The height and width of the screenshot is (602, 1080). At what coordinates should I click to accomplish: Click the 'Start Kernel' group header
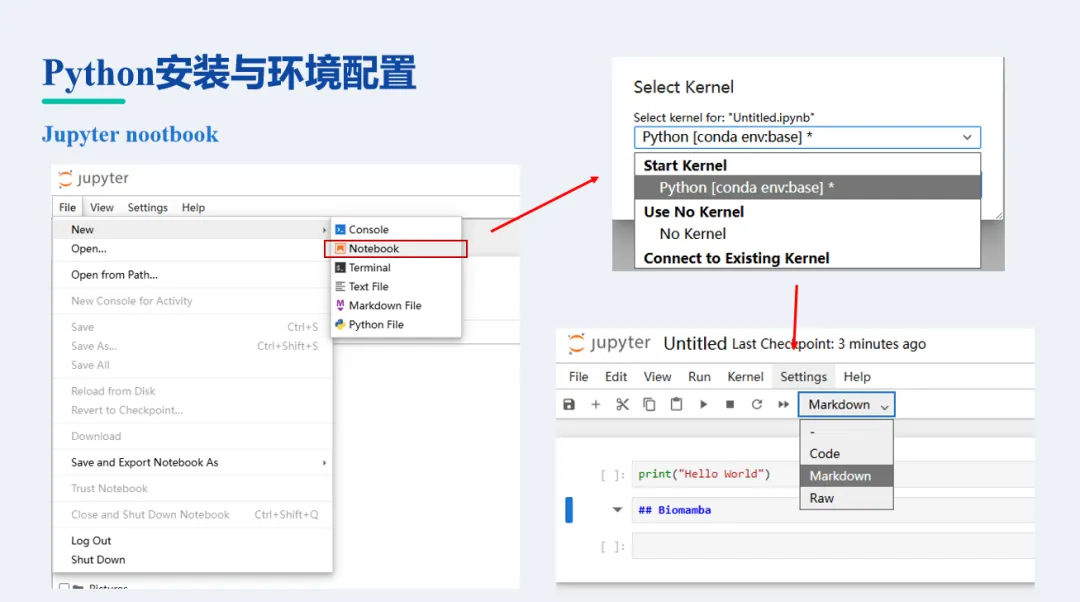click(685, 165)
